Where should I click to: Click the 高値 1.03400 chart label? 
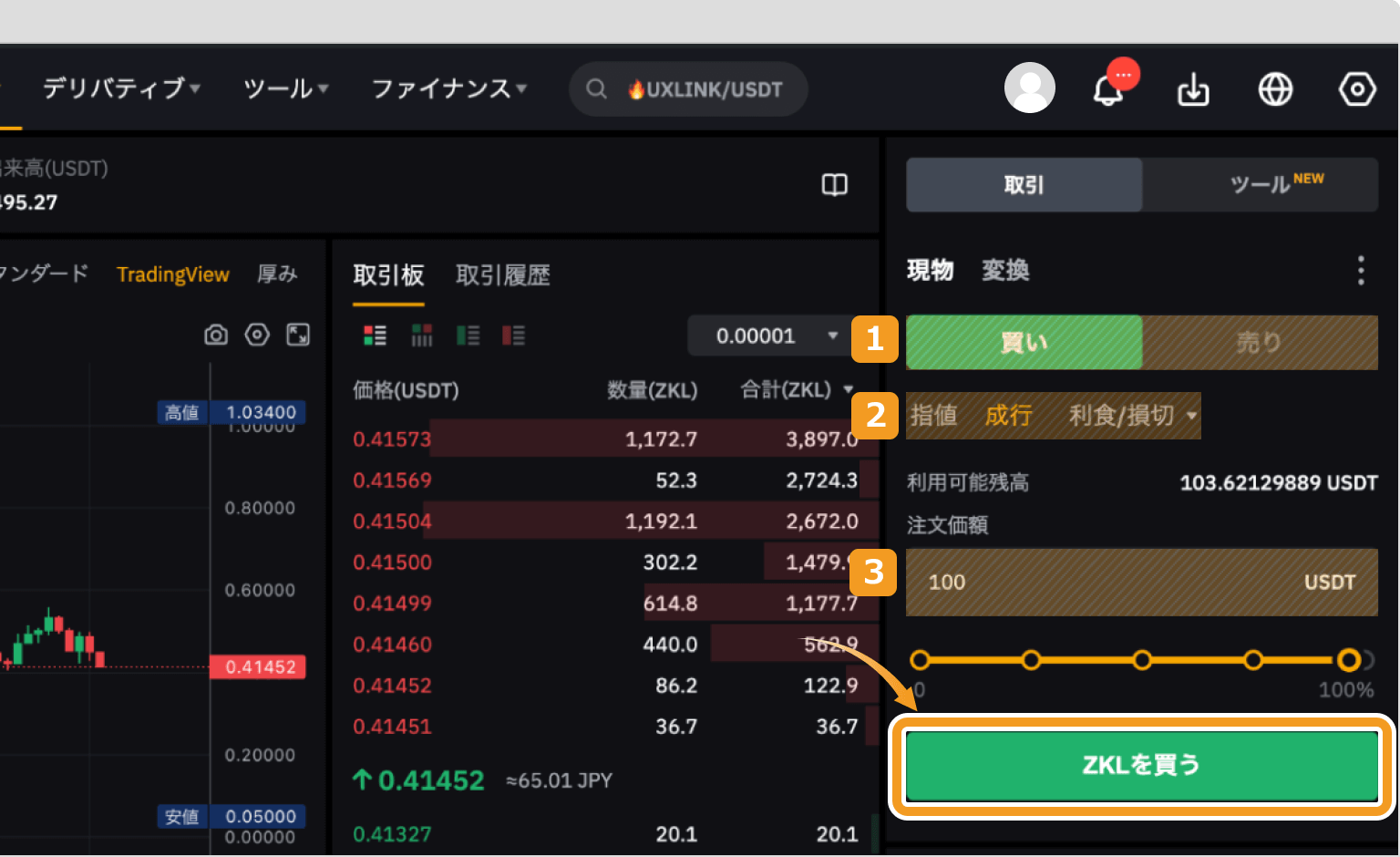232,412
